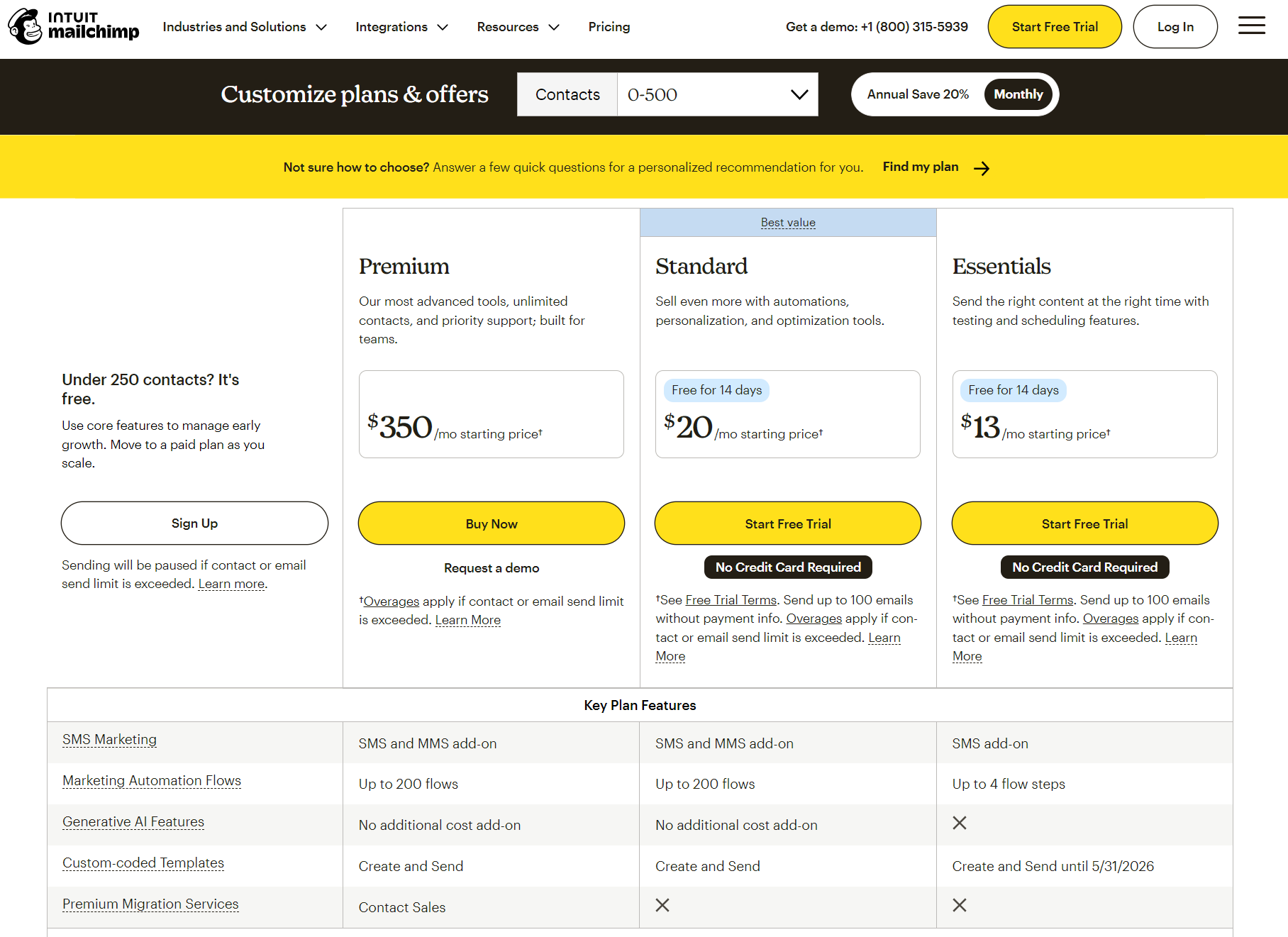Screen dimensions: 1288x937
Task: Open the Contacts 0-500 dropdown
Action: (x=717, y=94)
